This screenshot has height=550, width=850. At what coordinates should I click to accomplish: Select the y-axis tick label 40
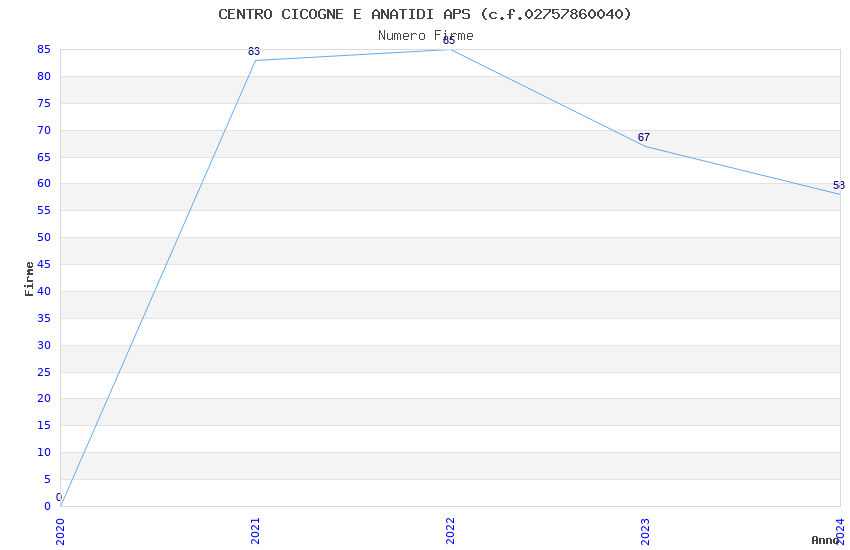[44, 291]
